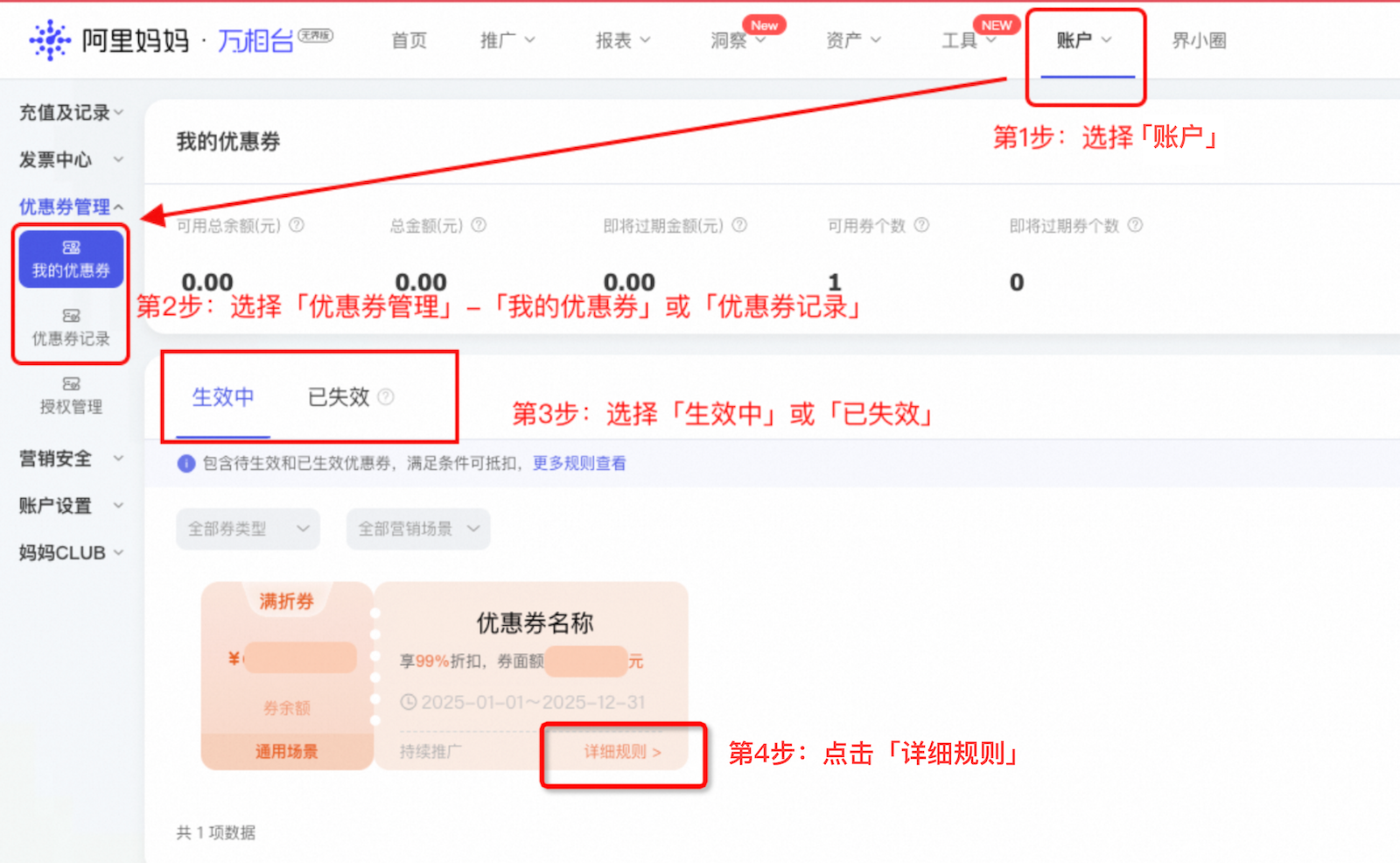Image resolution: width=1400 pixels, height=863 pixels.
Task: Switch to the 生效中 tab
Action: click(223, 397)
